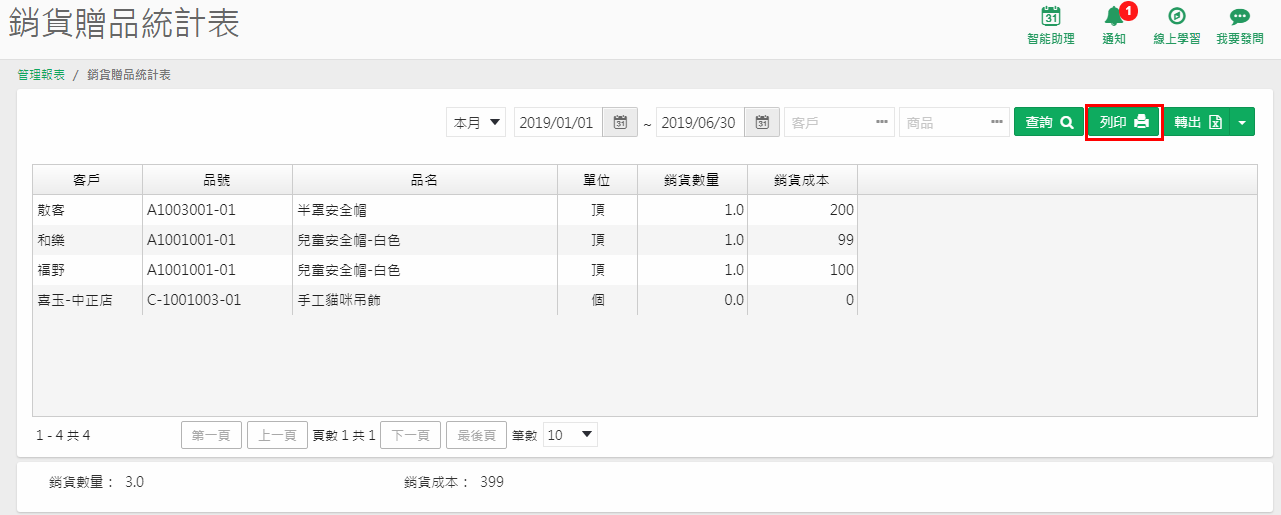Viewport: 1281px width, 515px height.
Task: Sort by the 單位 column header
Action: 597,180
